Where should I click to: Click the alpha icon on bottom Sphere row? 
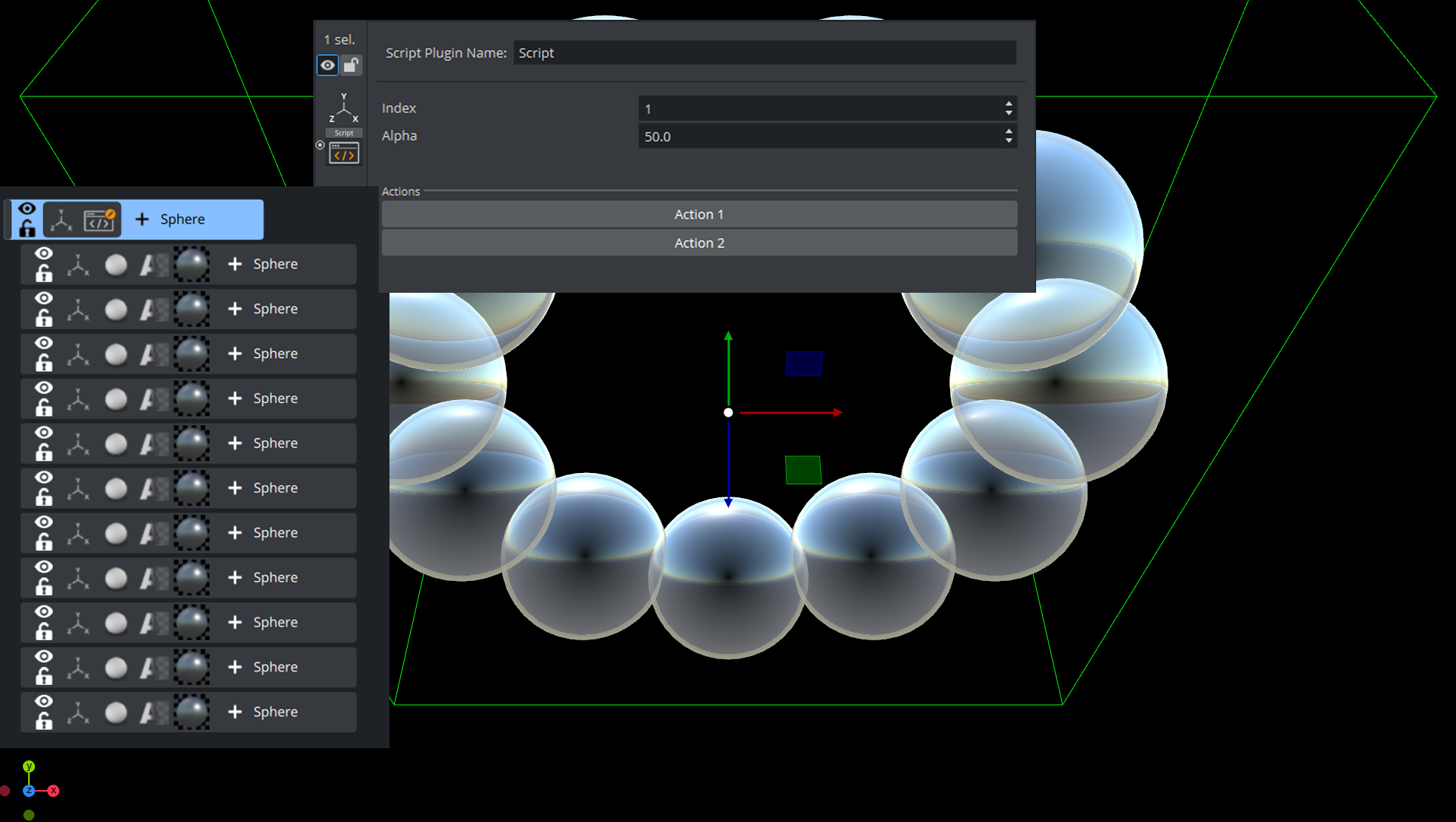[x=153, y=713]
